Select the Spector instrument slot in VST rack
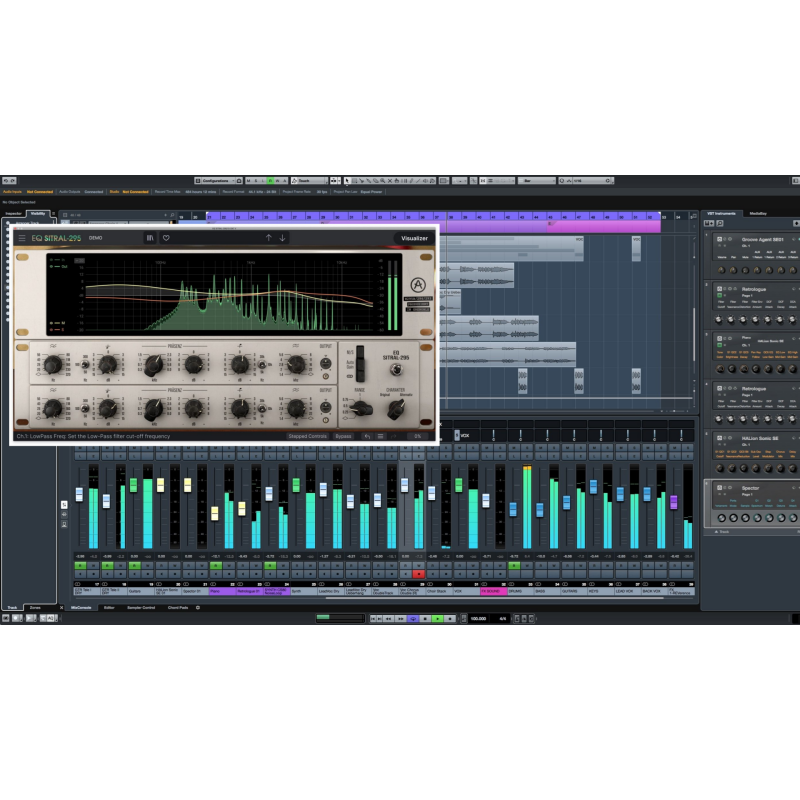Image resolution: width=800 pixels, height=800 pixels. [x=753, y=503]
